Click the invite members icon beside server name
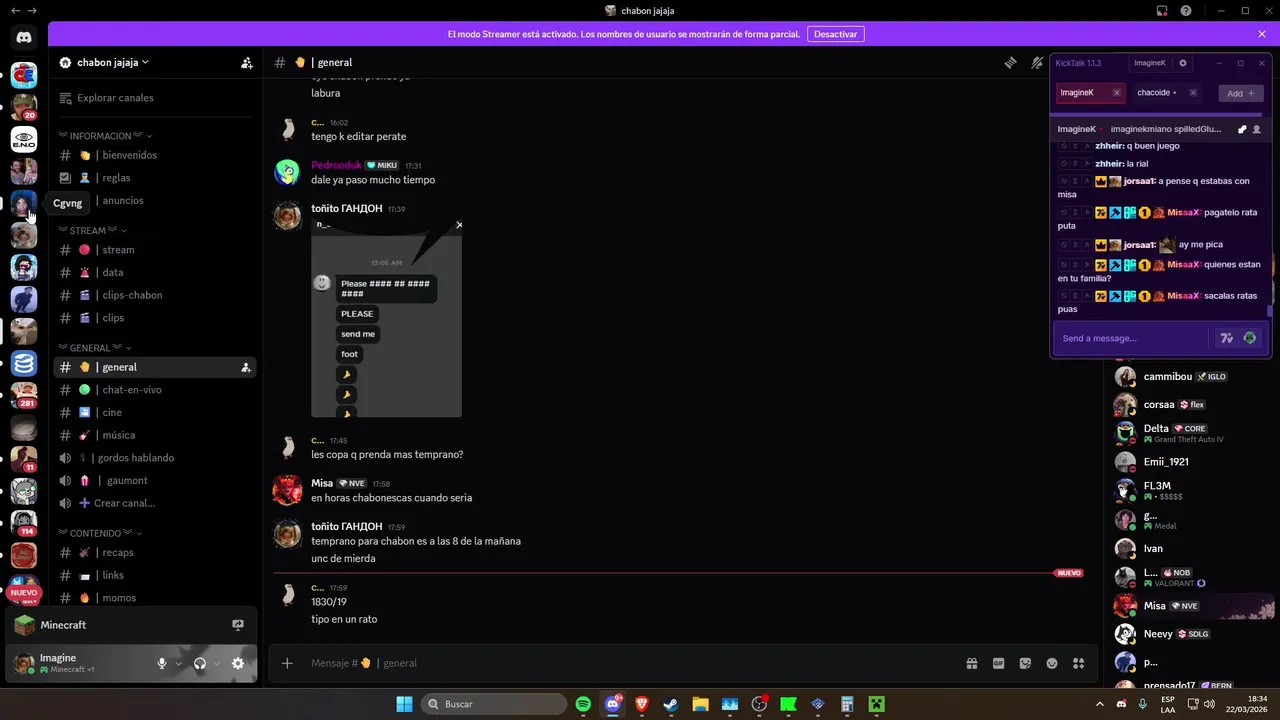Viewport: 1280px width, 720px height. pos(247,62)
